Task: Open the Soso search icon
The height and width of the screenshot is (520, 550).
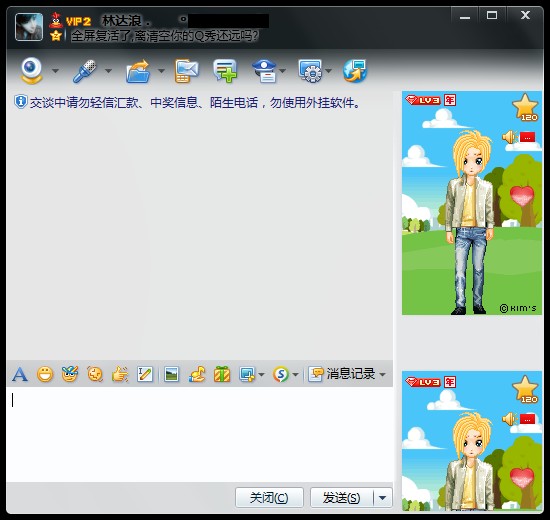Action: click(281, 374)
